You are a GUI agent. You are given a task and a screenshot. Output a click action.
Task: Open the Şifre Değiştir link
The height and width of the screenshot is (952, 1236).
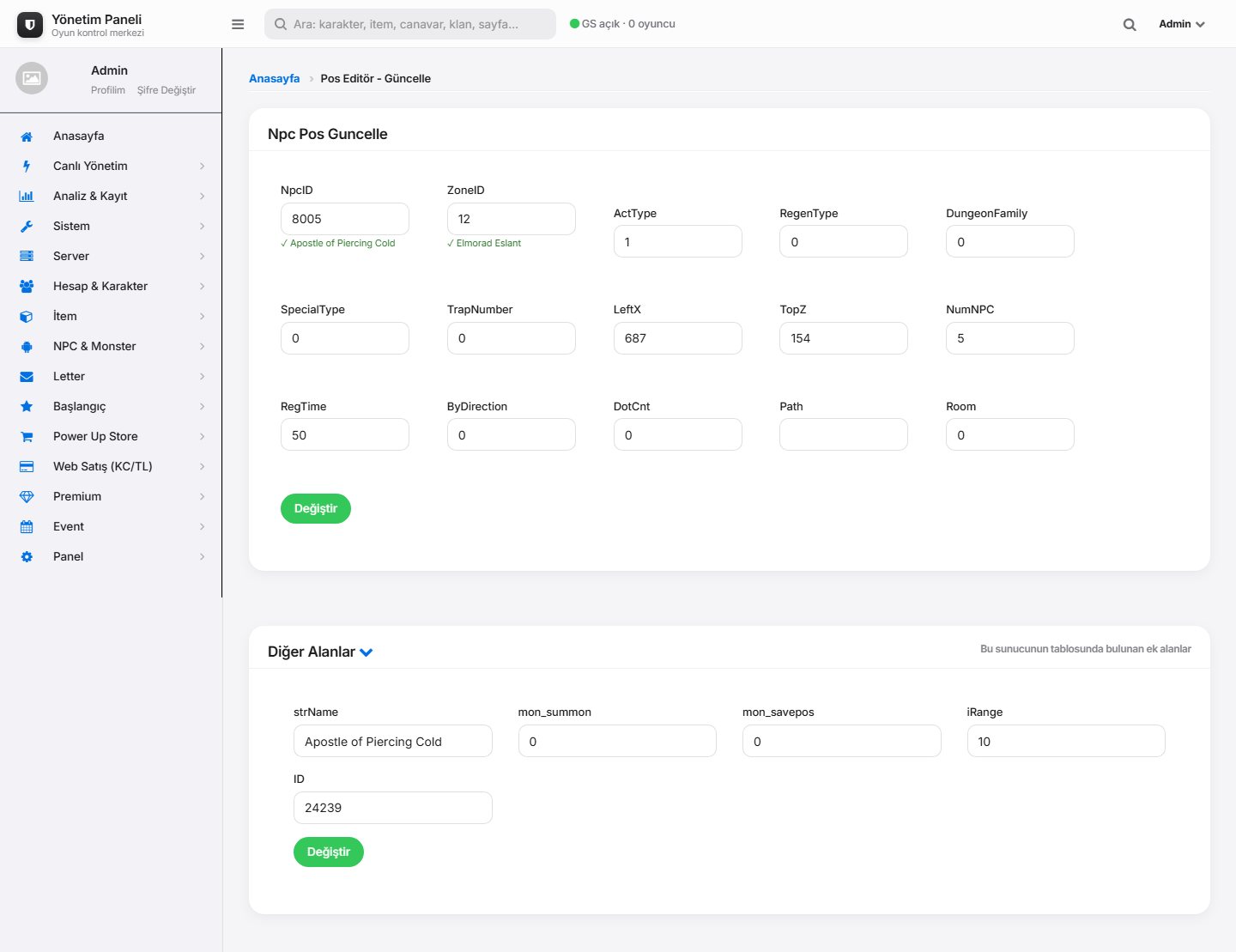(x=167, y=90)
